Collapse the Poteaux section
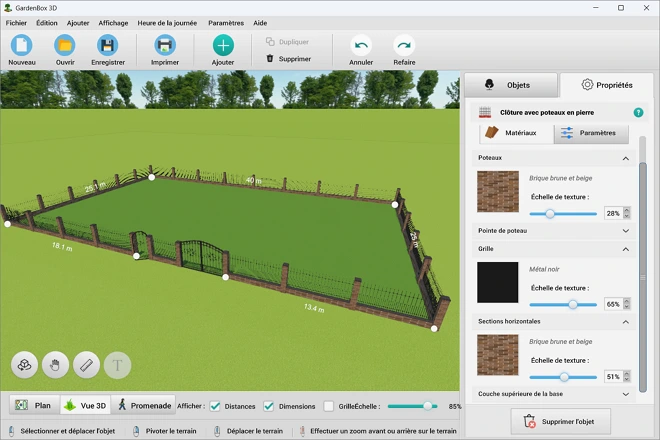 [x=626, y=158]
